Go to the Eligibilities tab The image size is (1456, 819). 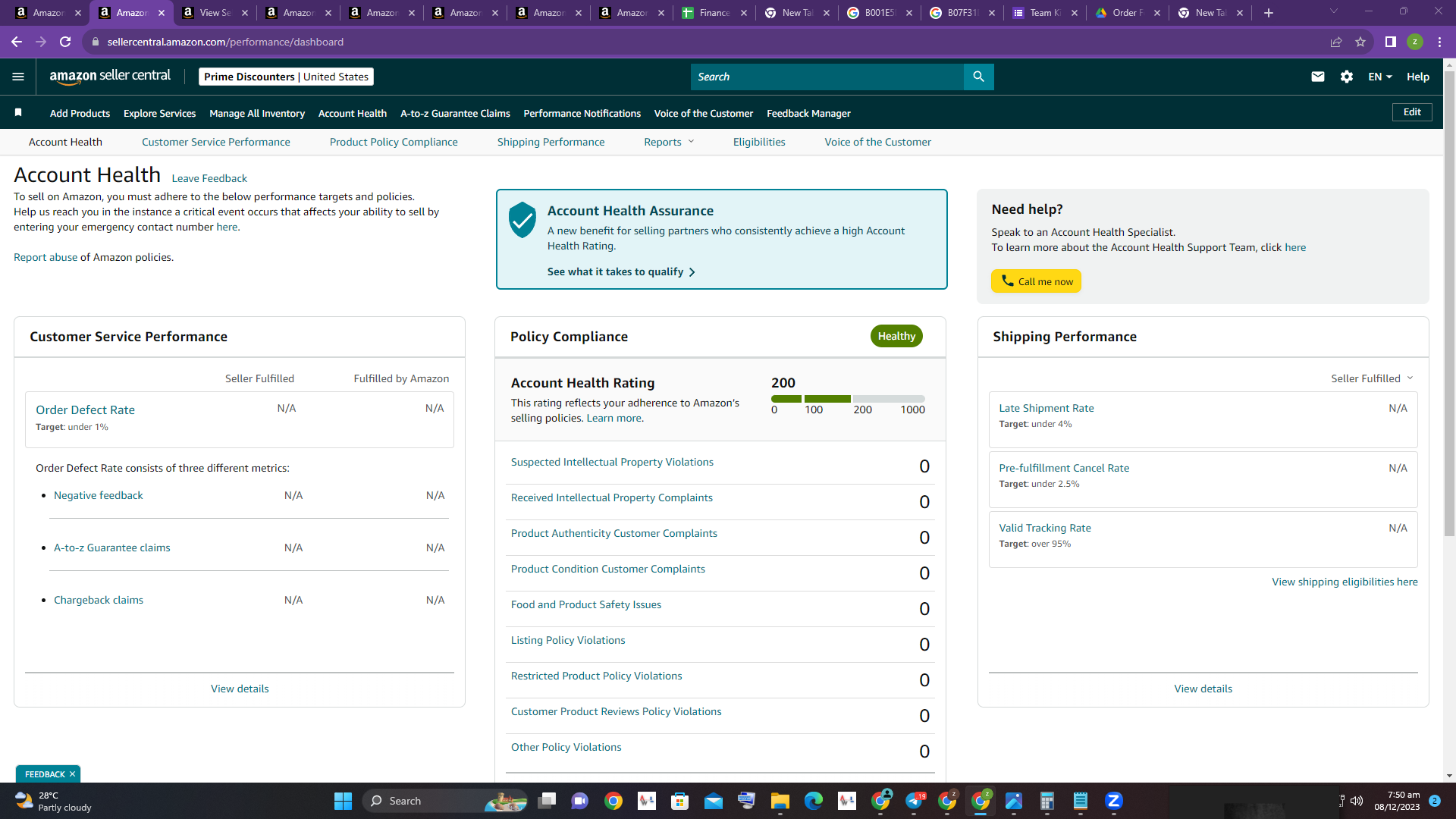coord(759,142)
